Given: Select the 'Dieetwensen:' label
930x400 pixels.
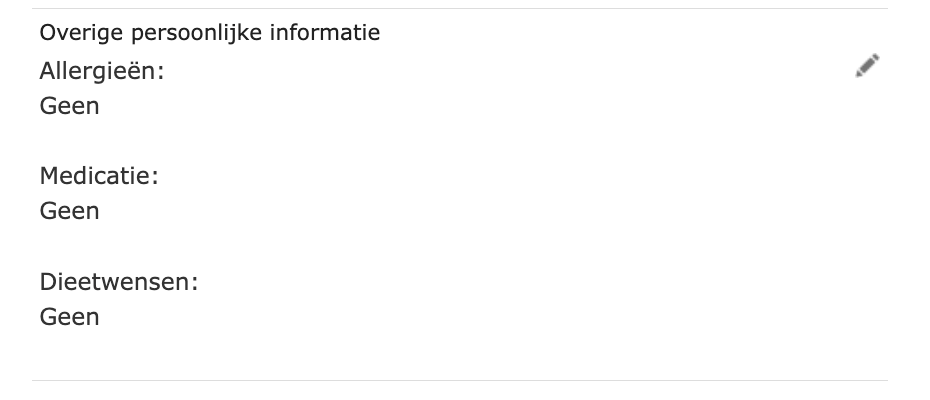Looking at the screenshot, I should click(x=119, y=282).
